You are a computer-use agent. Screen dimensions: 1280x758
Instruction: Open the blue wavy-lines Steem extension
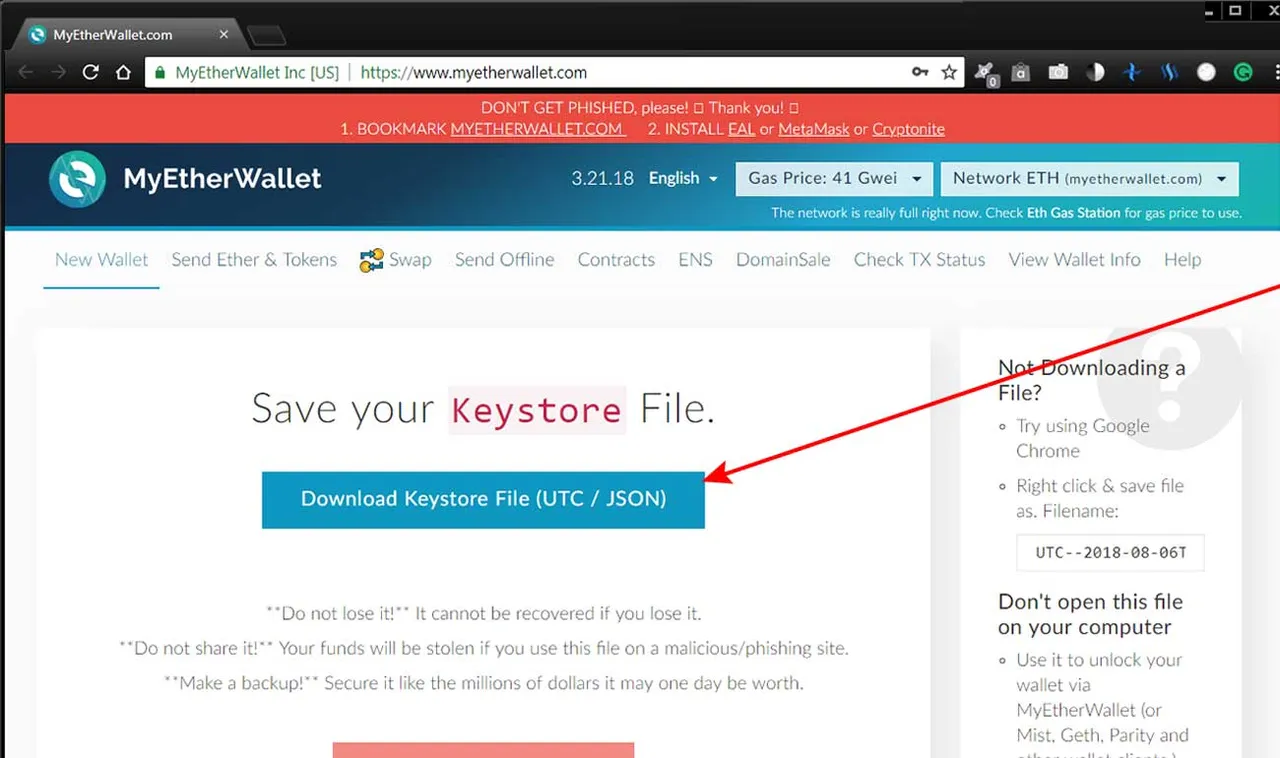click(x=1169, y=72)
